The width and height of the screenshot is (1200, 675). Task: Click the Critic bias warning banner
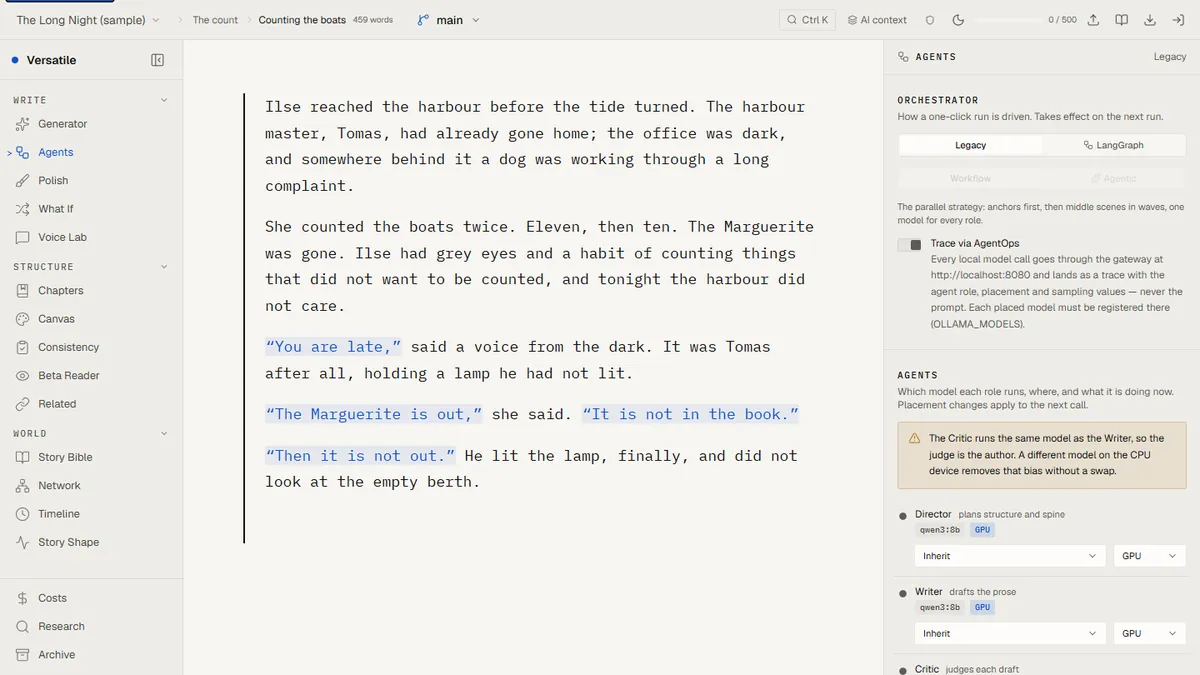[x=1042, y=454]
